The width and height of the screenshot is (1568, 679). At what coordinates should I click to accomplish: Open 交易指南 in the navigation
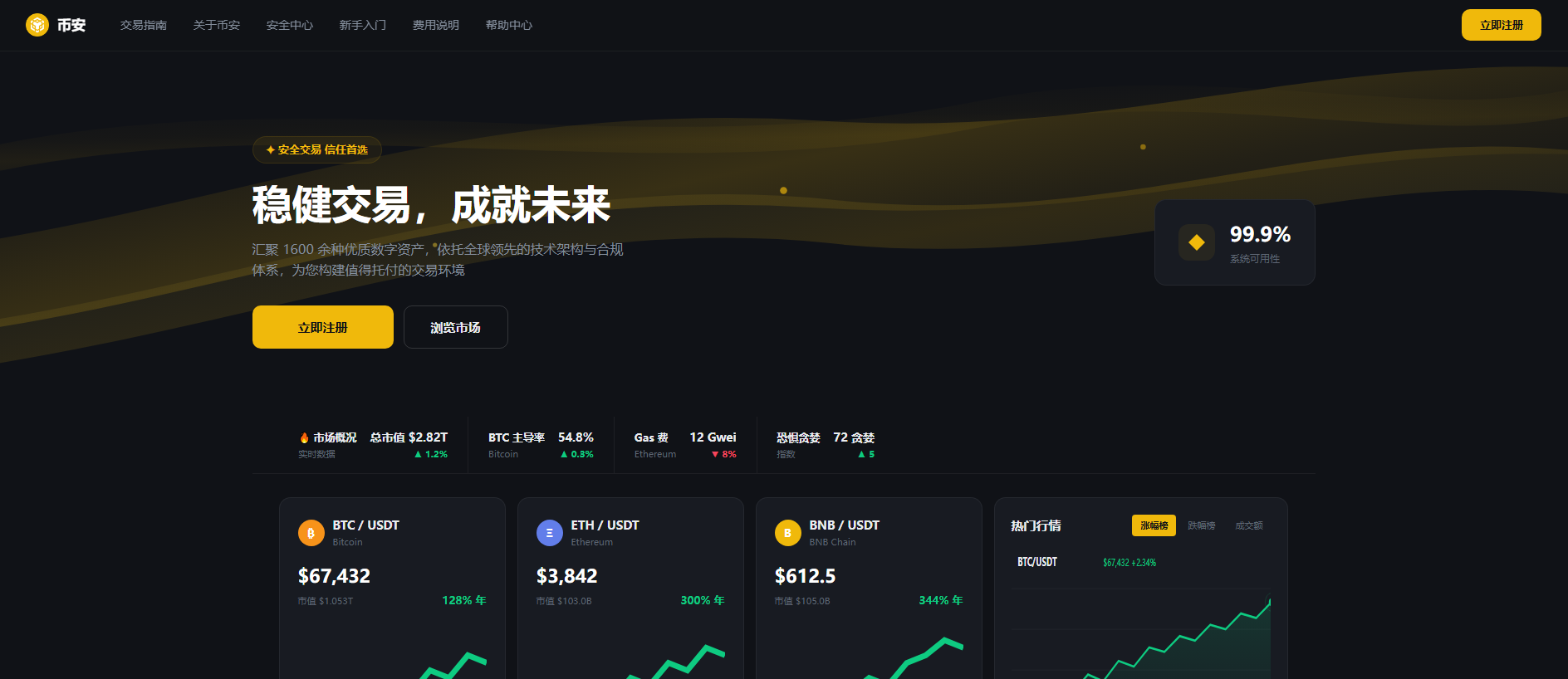144,25
